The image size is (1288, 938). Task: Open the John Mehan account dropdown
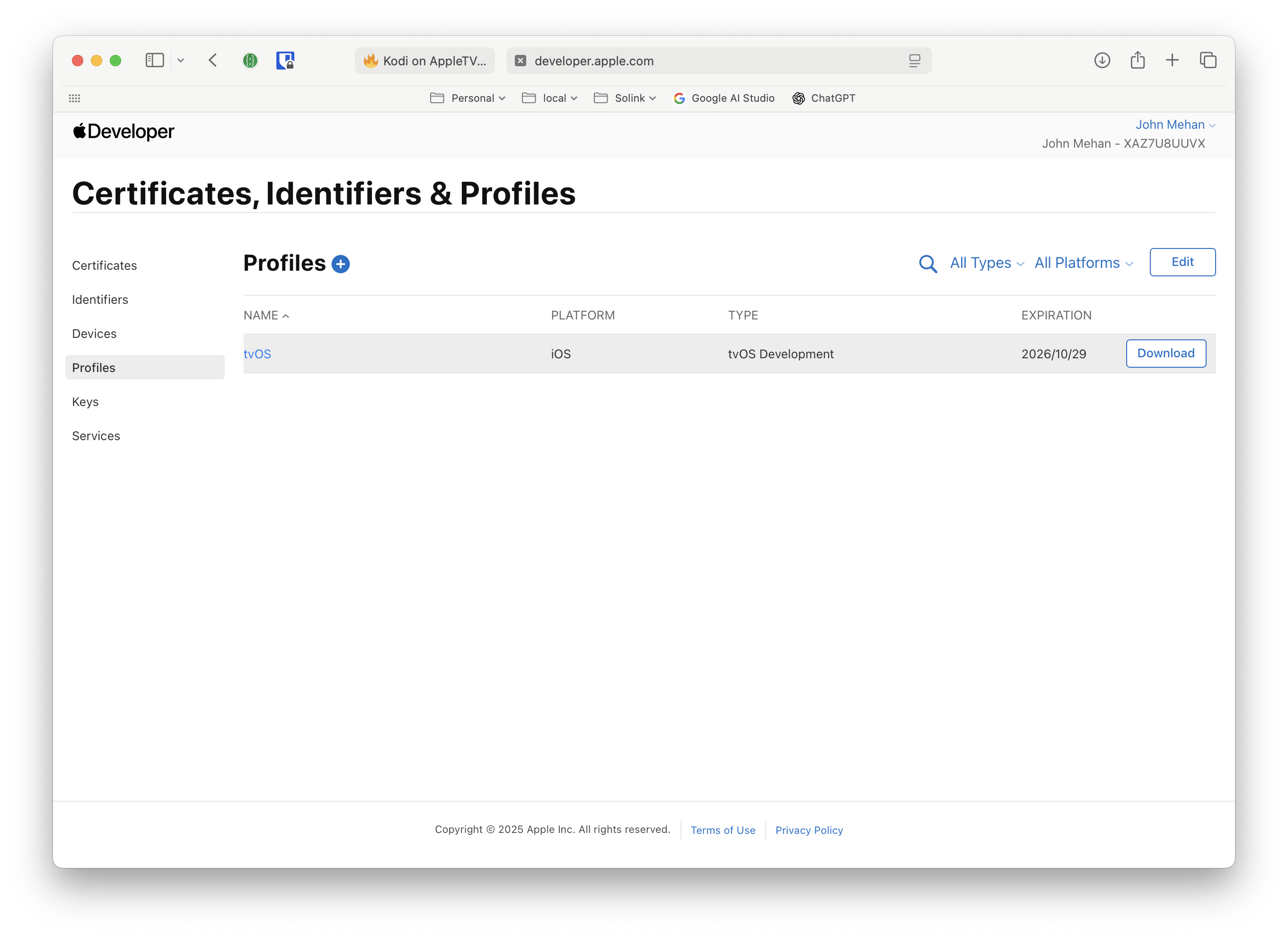(1174, 125)
